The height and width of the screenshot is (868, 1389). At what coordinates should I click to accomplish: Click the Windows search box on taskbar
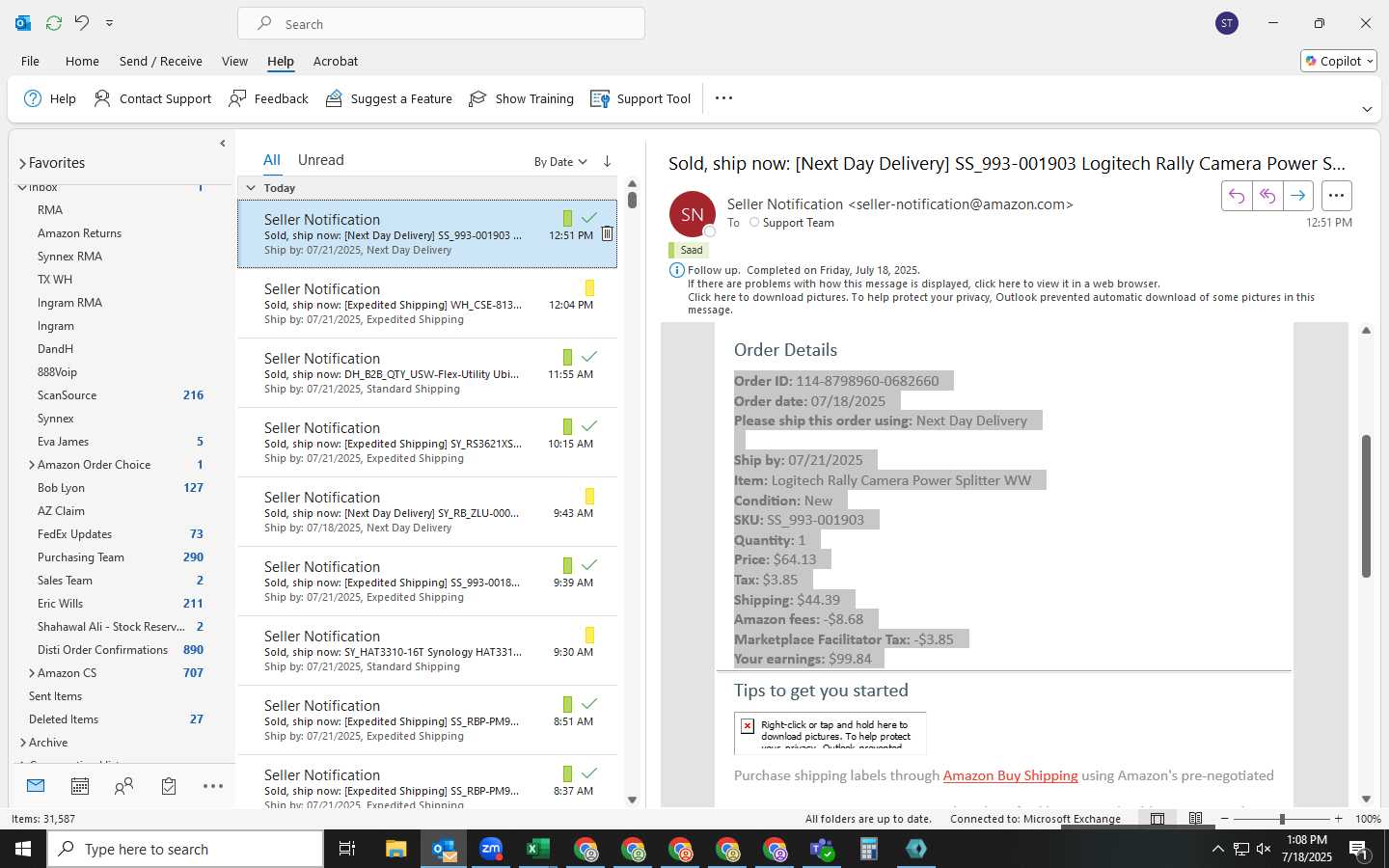click(x=185, y=849)
